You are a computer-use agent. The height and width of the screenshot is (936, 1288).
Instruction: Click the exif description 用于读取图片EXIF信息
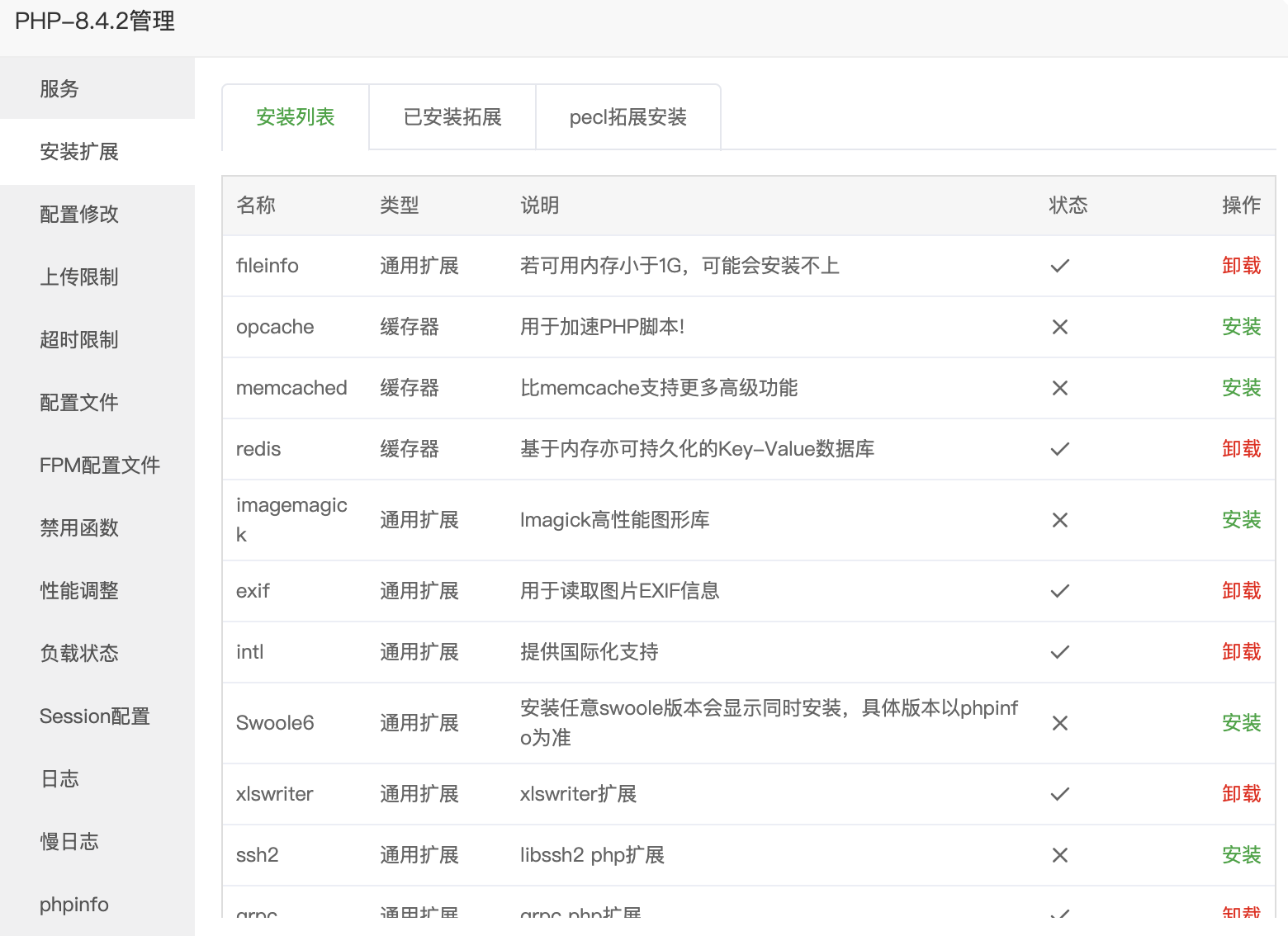pos(620,591)
